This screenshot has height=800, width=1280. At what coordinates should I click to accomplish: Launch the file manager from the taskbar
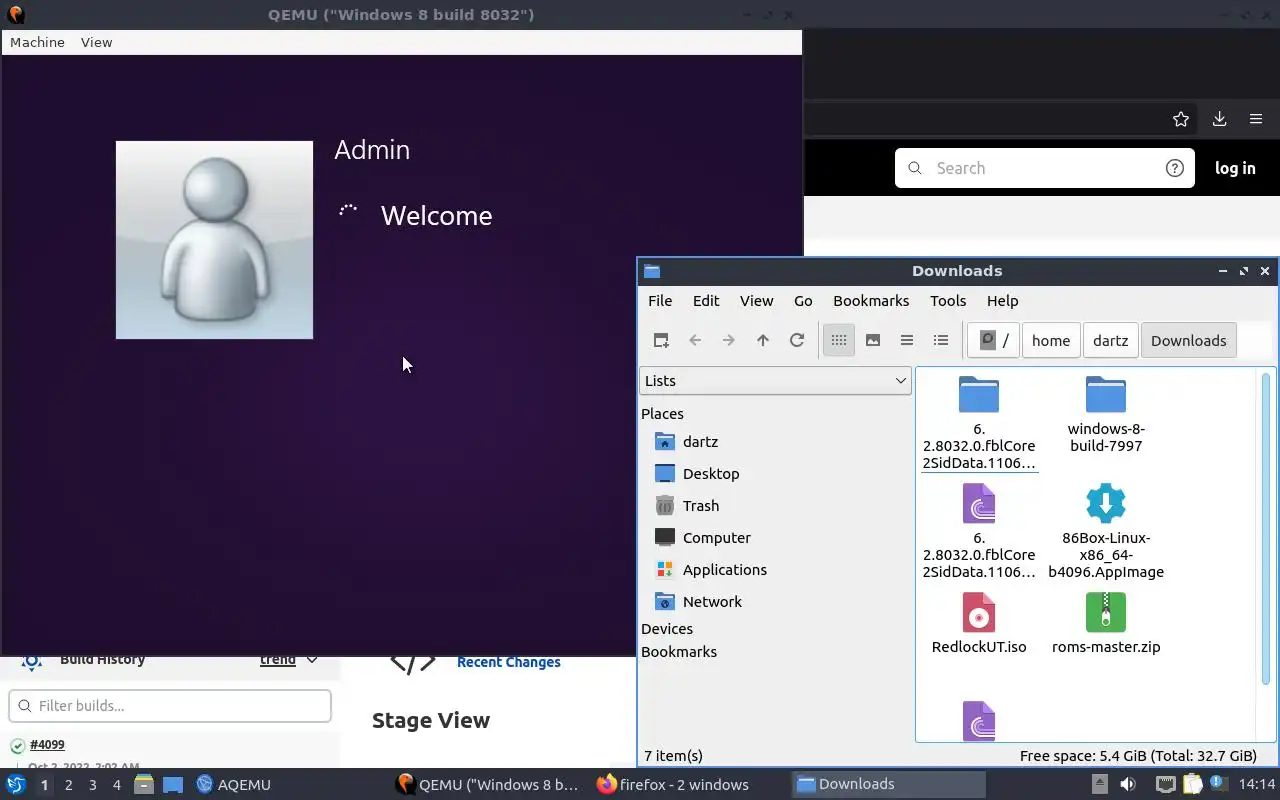pos(144,784)
